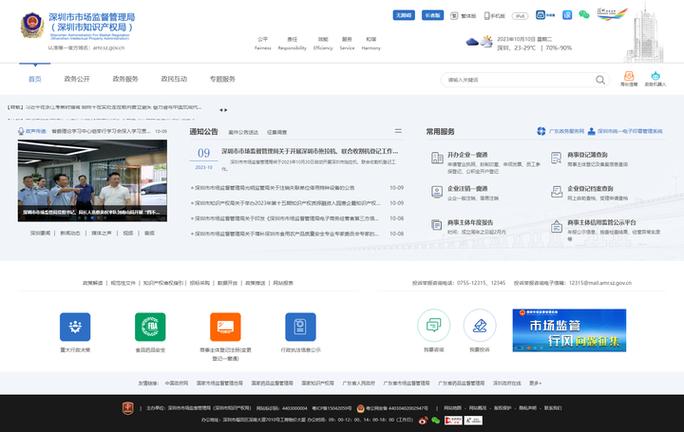The height and width of the screenshot is (432, 684).
Task: Select the 专题服务 navigation item
Action: [x=222, y=78]
